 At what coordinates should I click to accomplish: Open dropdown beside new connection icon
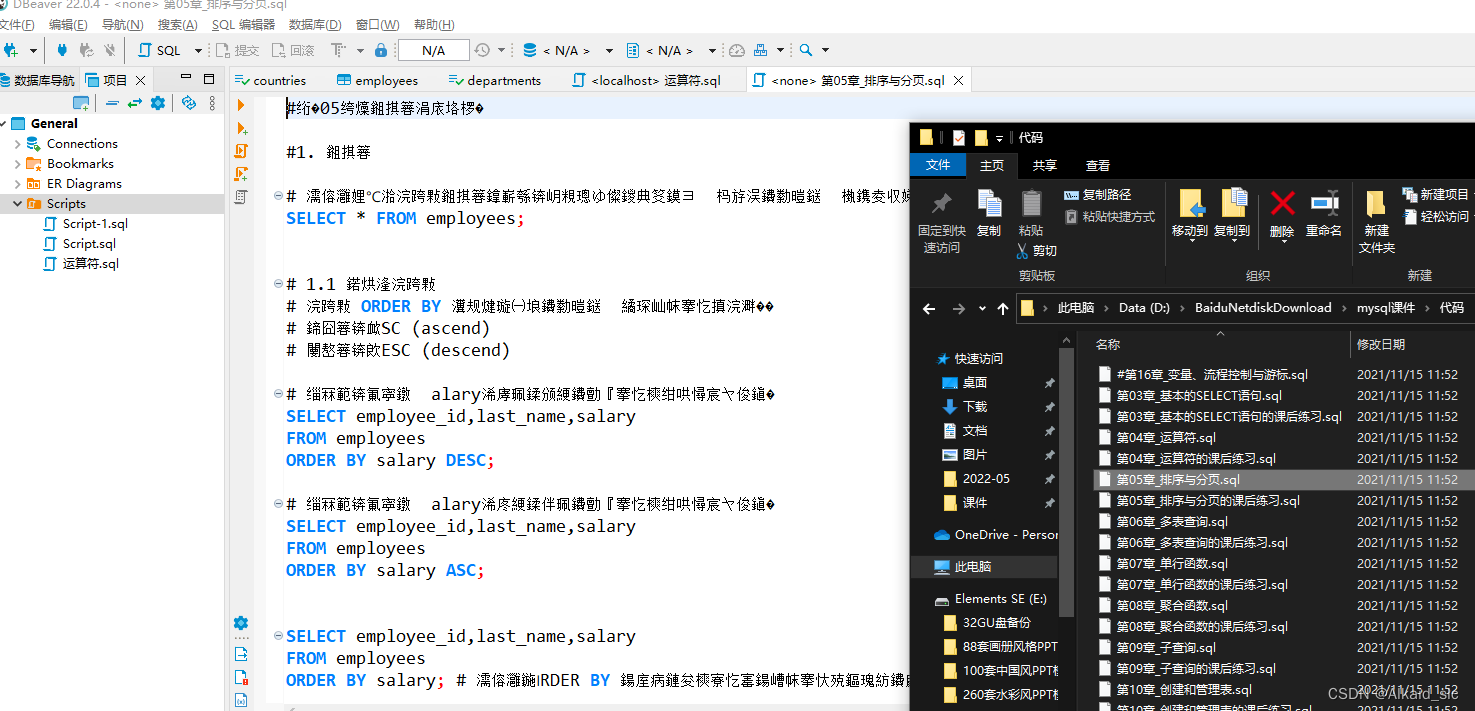pyautogui.click(x=33, y=50)
